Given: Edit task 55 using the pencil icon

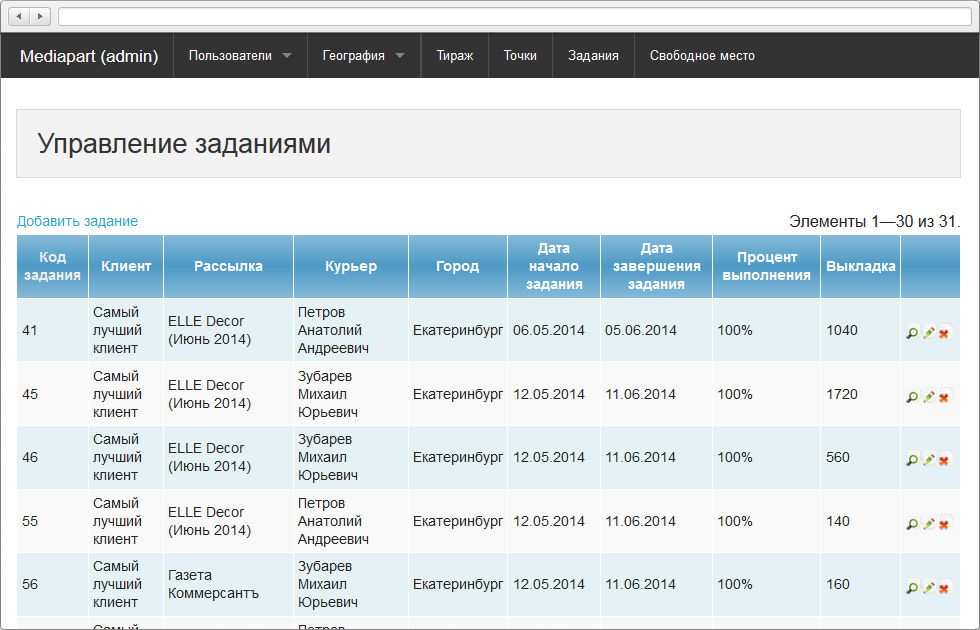Looking at the screenshot, I should [929, 524].
